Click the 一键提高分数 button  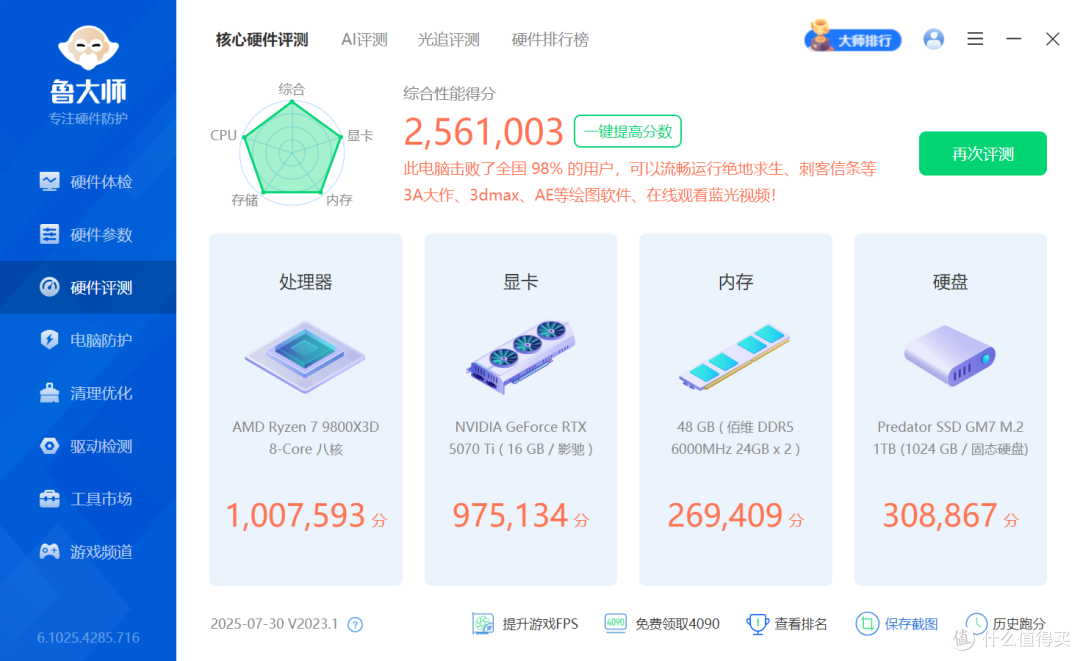pos(627,132)
